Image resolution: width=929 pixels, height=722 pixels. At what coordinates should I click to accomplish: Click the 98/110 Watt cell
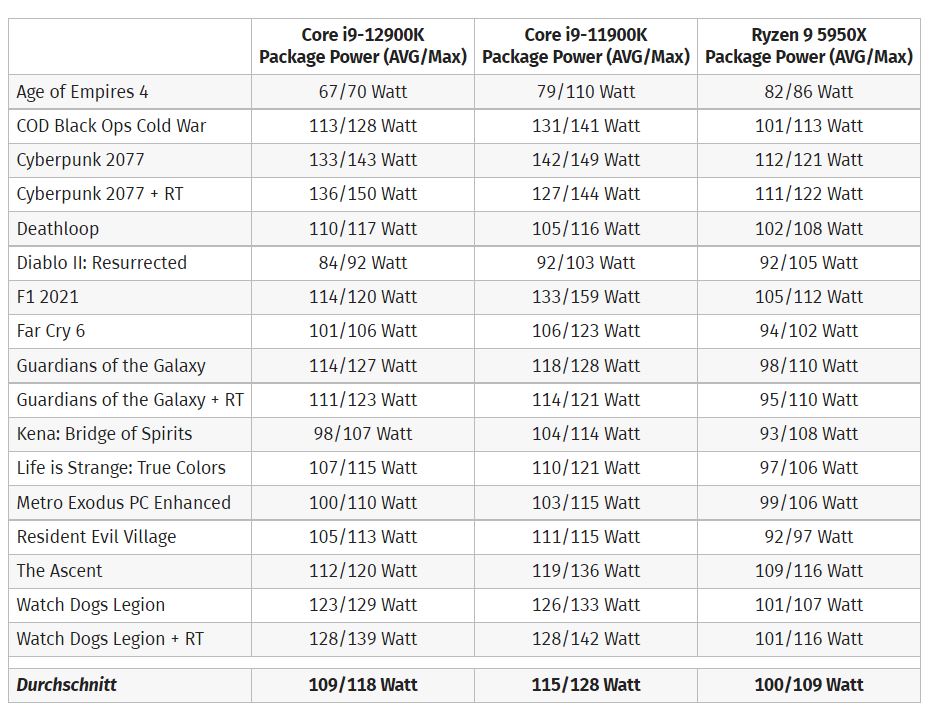pos(809,366)
